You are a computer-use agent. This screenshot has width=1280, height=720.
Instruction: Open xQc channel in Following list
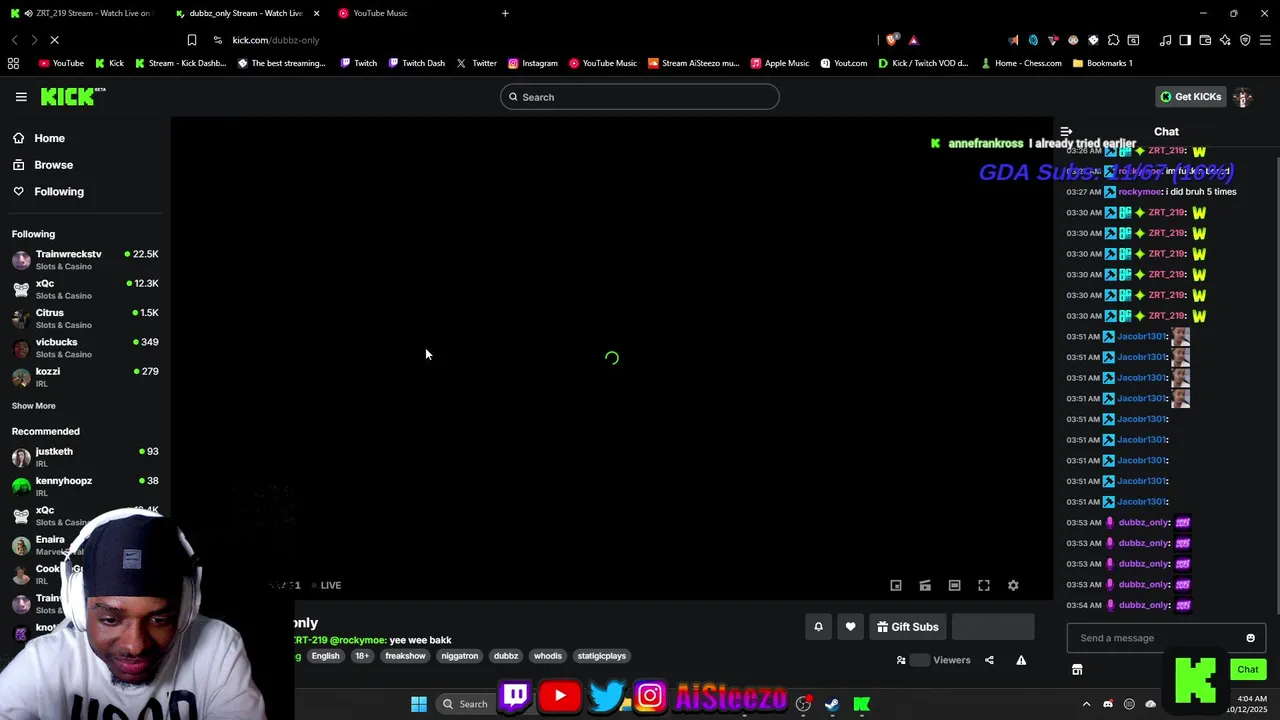tap(84, 289)
